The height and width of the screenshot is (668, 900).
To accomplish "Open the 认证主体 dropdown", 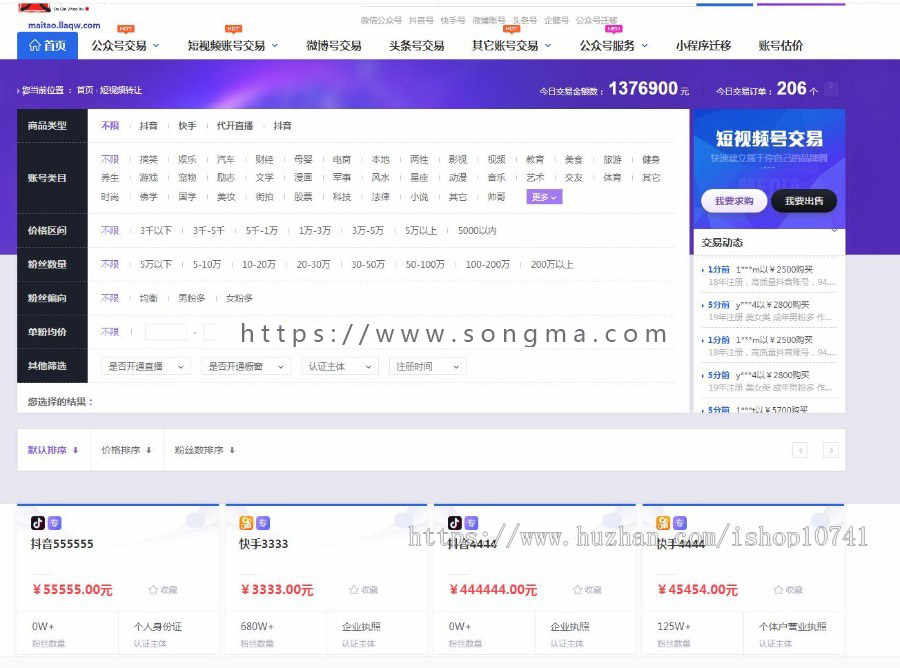I will point(340,366).
